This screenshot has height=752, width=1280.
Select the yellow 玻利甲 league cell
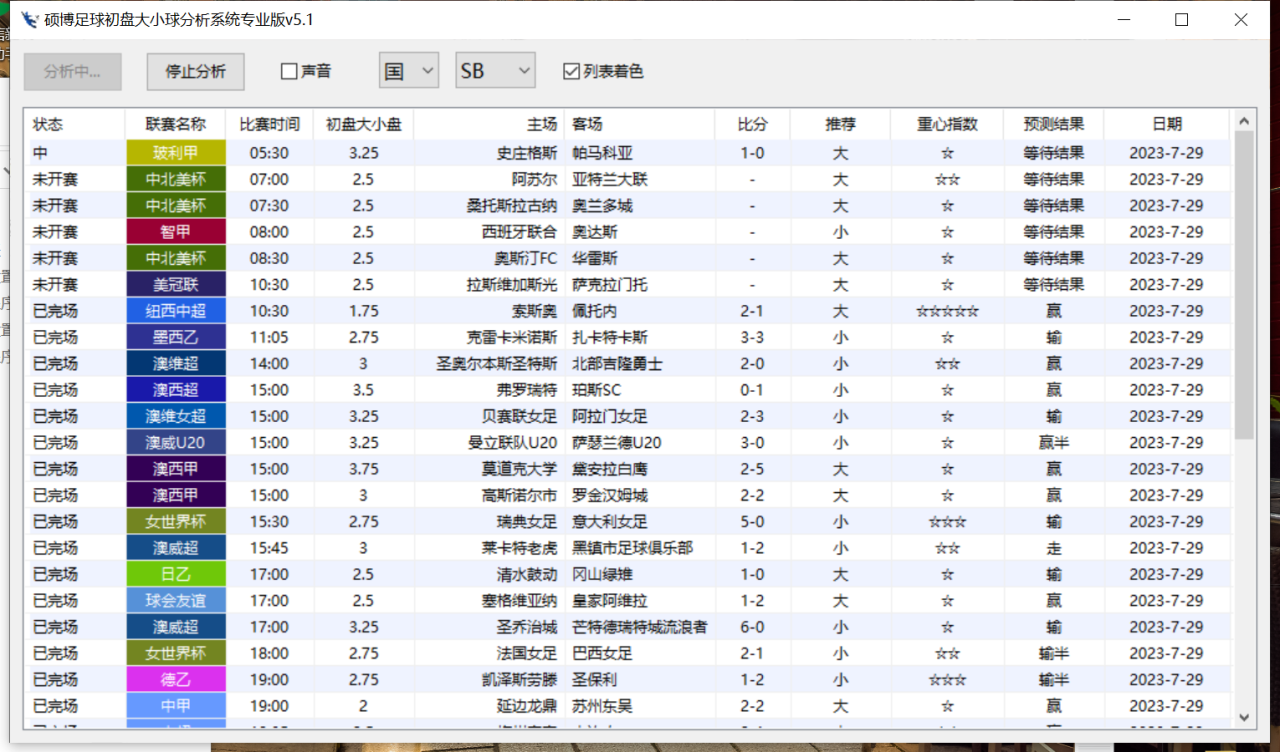176,153
